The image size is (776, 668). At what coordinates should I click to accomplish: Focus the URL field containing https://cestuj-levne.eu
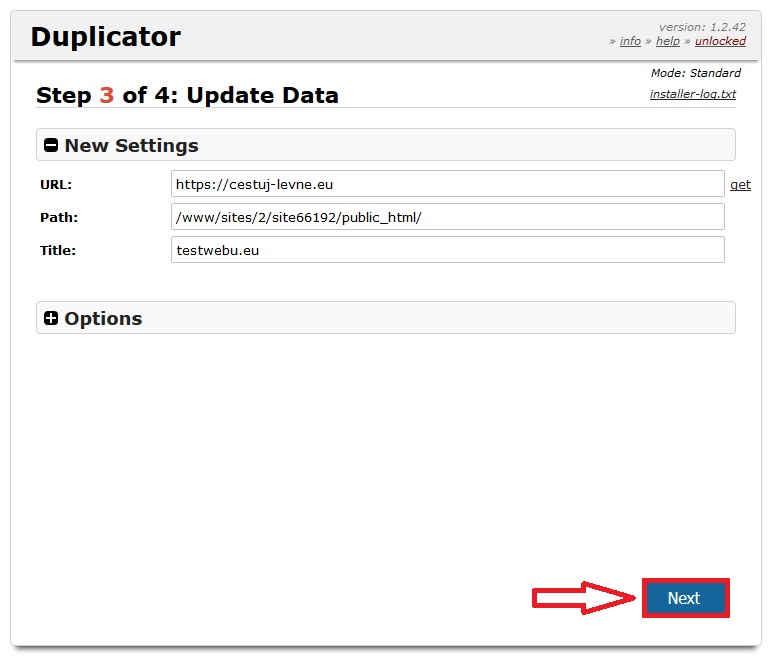(x=447, y=184)
